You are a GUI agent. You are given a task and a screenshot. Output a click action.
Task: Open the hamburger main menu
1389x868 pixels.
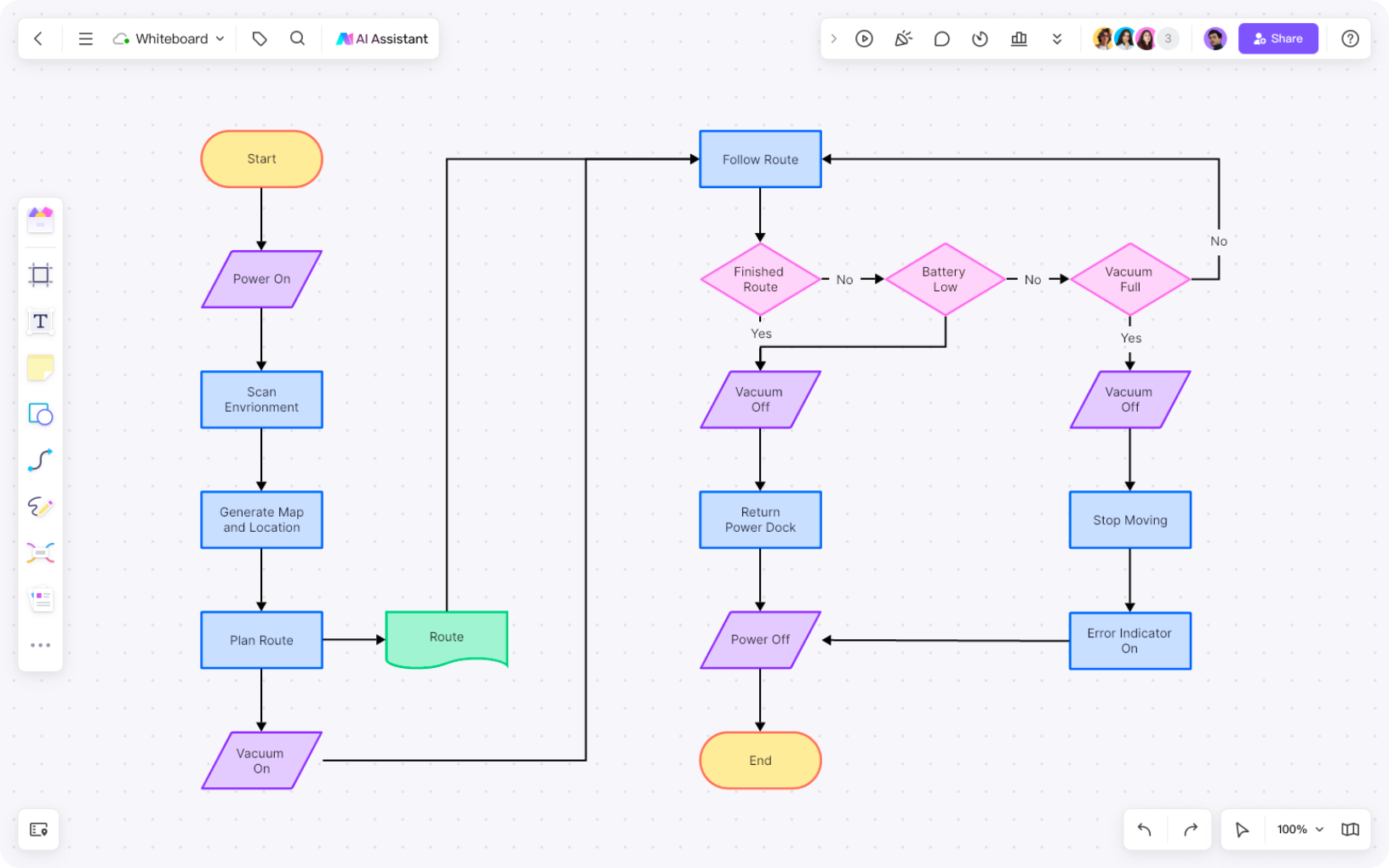click(85, 39)
